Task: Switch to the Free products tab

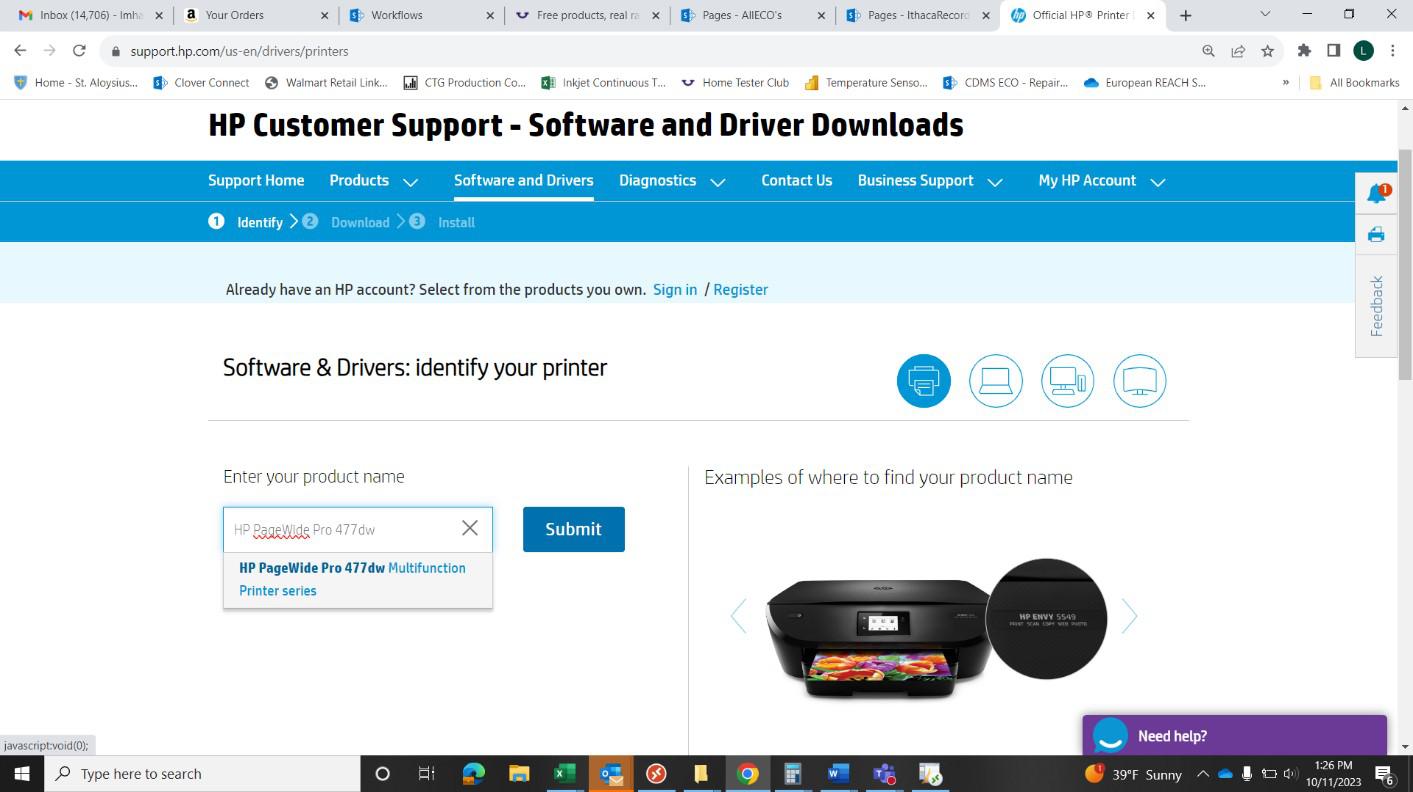Action: tap(585, 15)
